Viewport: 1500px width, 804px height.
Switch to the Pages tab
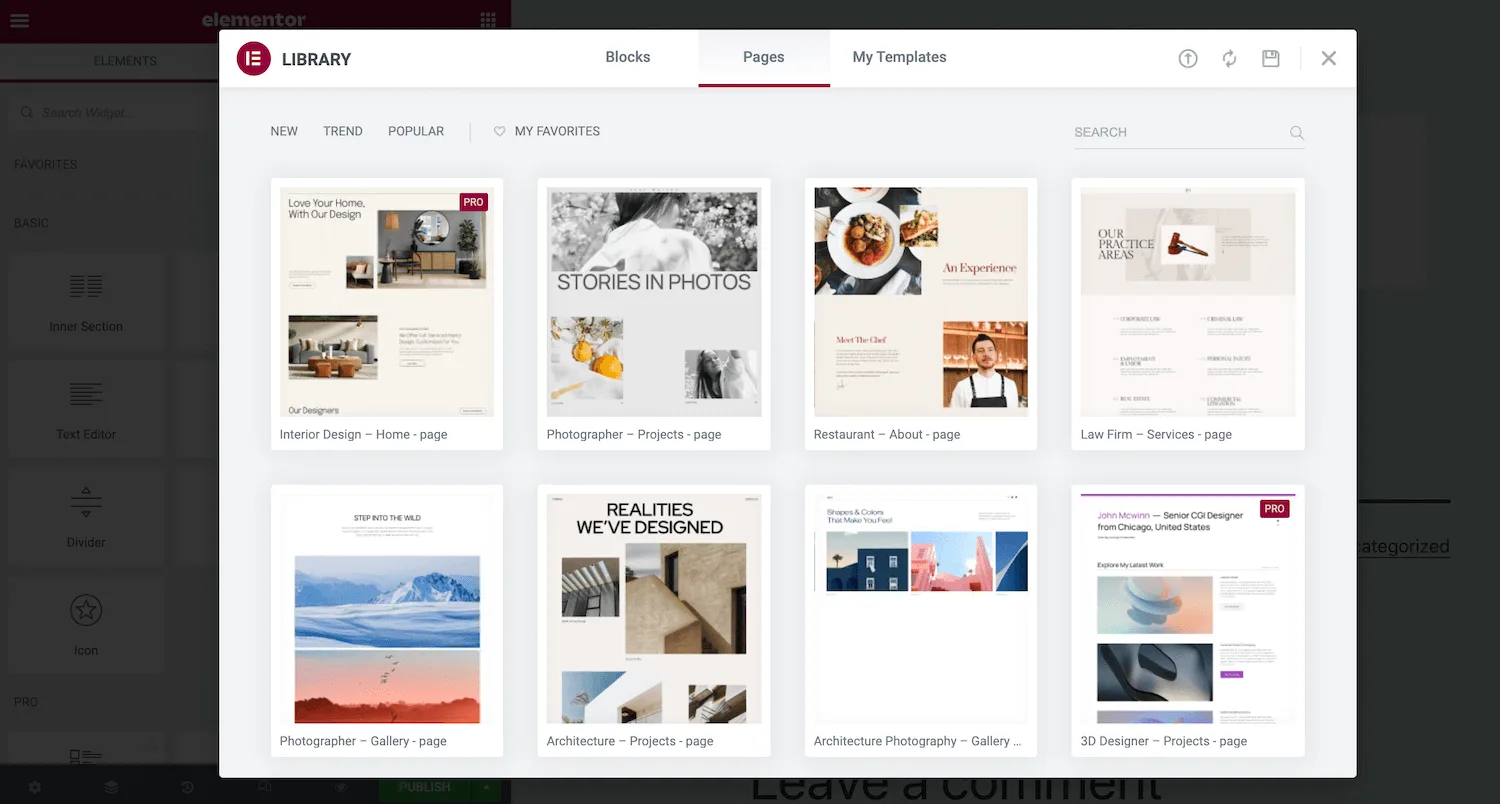764,57
